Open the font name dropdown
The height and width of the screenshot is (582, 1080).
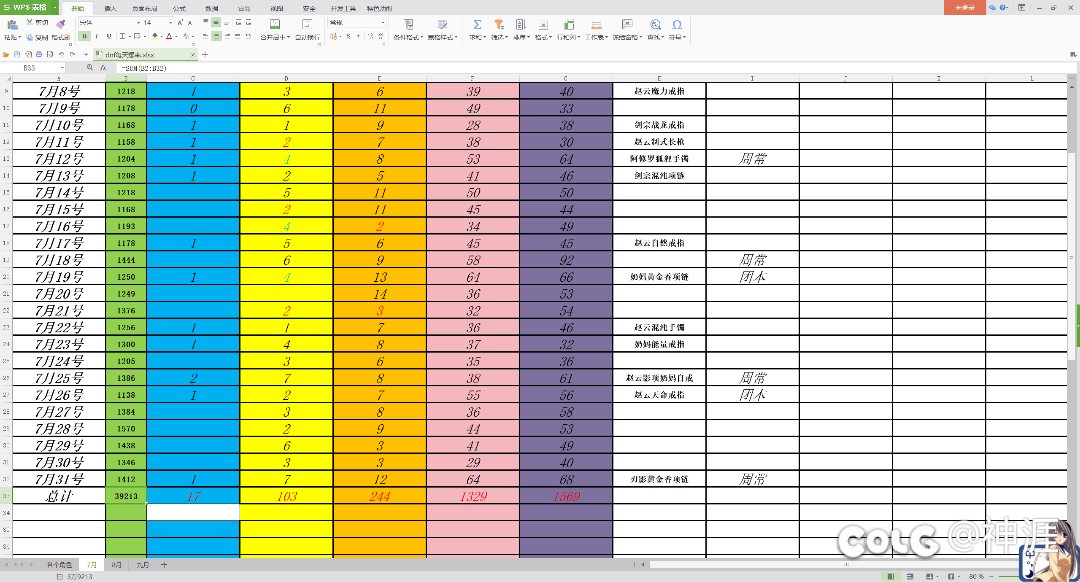(x=138, y=23)
